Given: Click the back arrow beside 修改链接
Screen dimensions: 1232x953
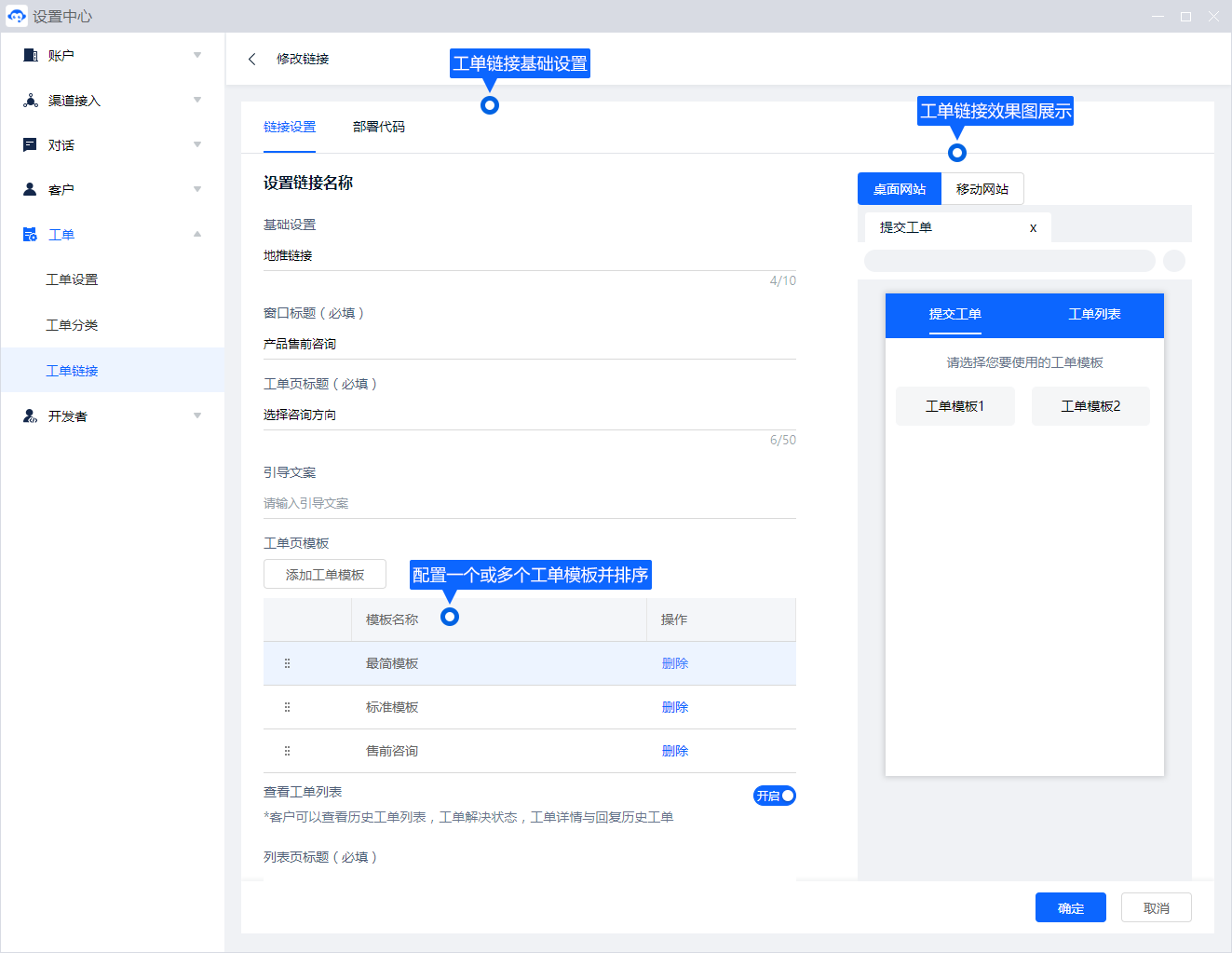Looking at the screenshot, I should [x=251, y=59].
